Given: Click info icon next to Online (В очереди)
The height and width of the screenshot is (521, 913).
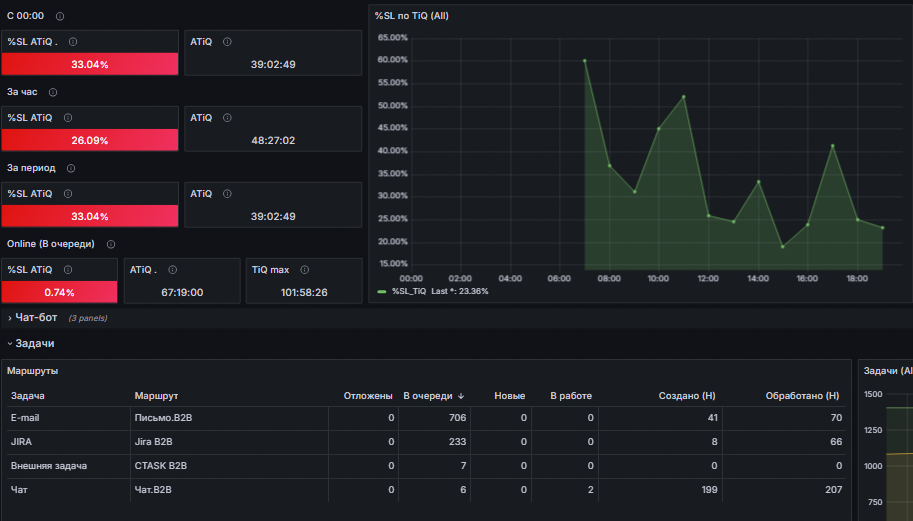Looking at the screenshot, I should 111,244.
